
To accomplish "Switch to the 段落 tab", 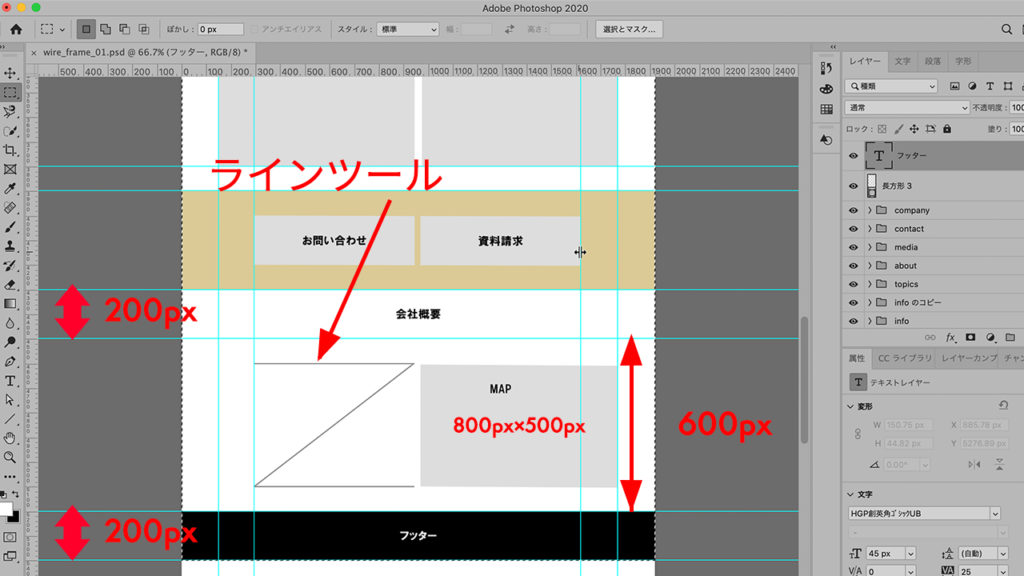I will point(933,61).
